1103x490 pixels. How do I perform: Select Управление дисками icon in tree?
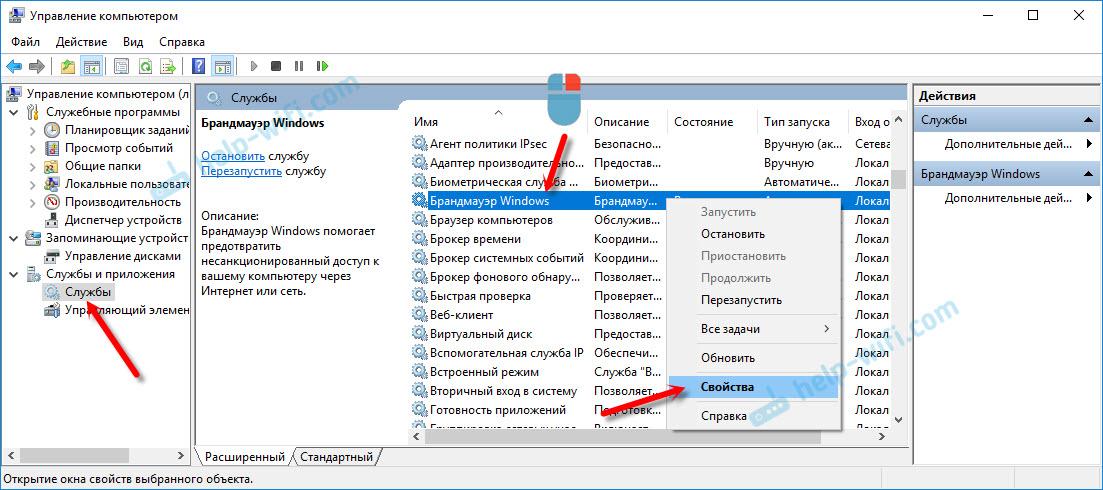tap(52, 257)
